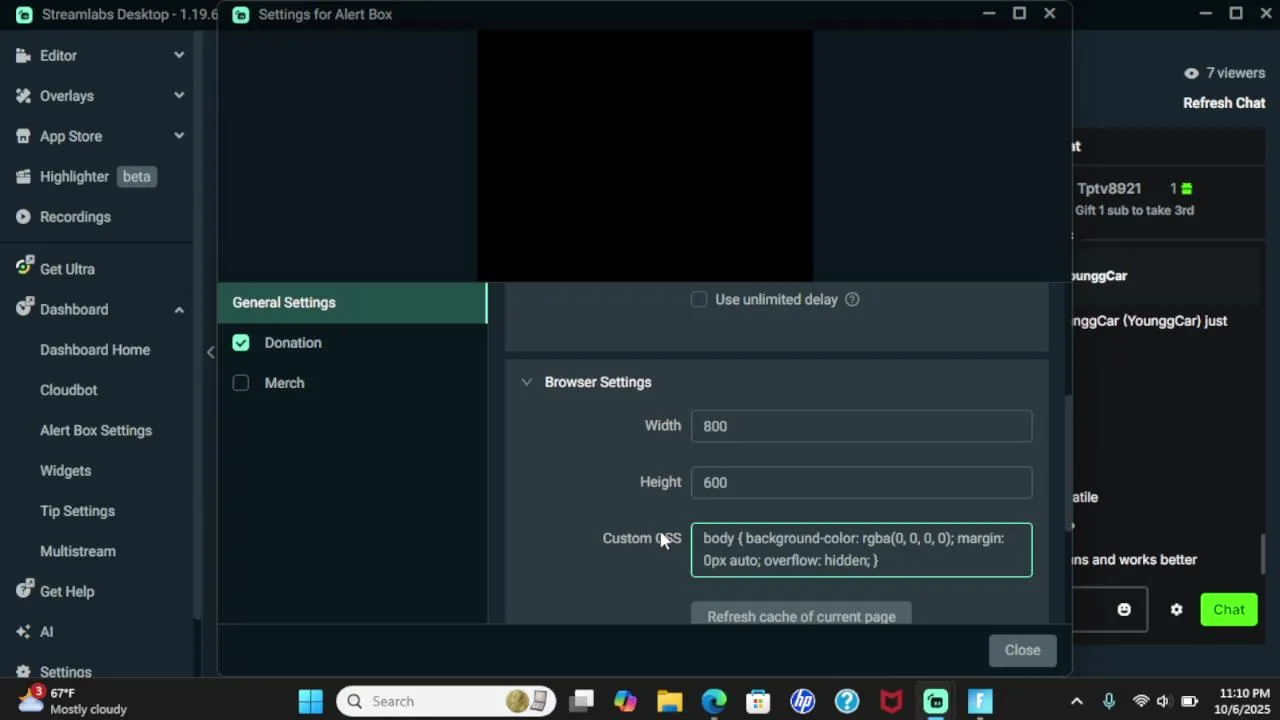Click the Get Ultra icon
1280x720 pixels.
(x=25, y=267)
